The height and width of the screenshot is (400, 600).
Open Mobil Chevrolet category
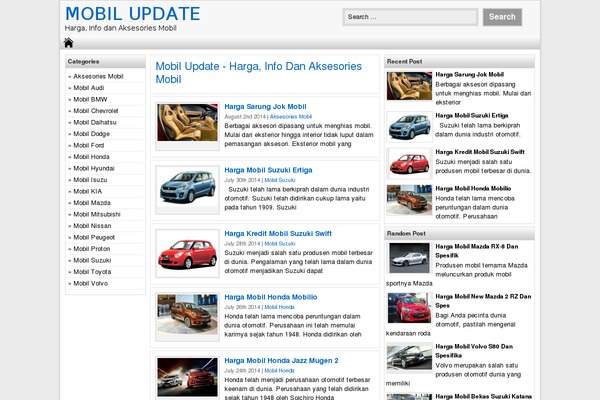point(96,111)
